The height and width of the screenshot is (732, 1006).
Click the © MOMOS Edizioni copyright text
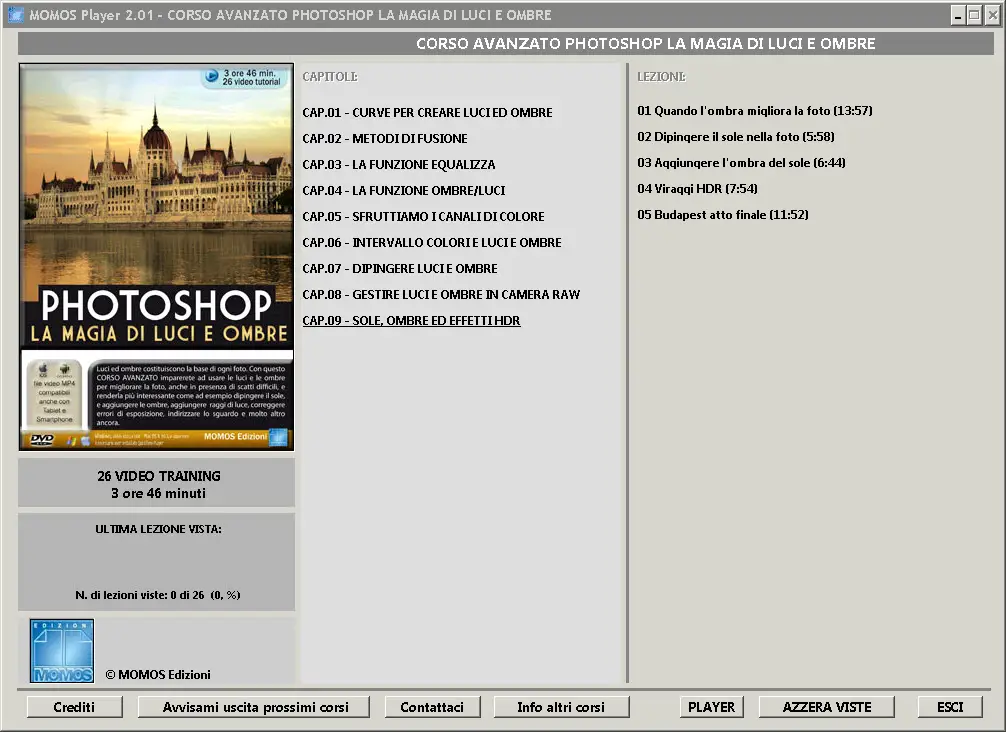(x=158, y=674)
